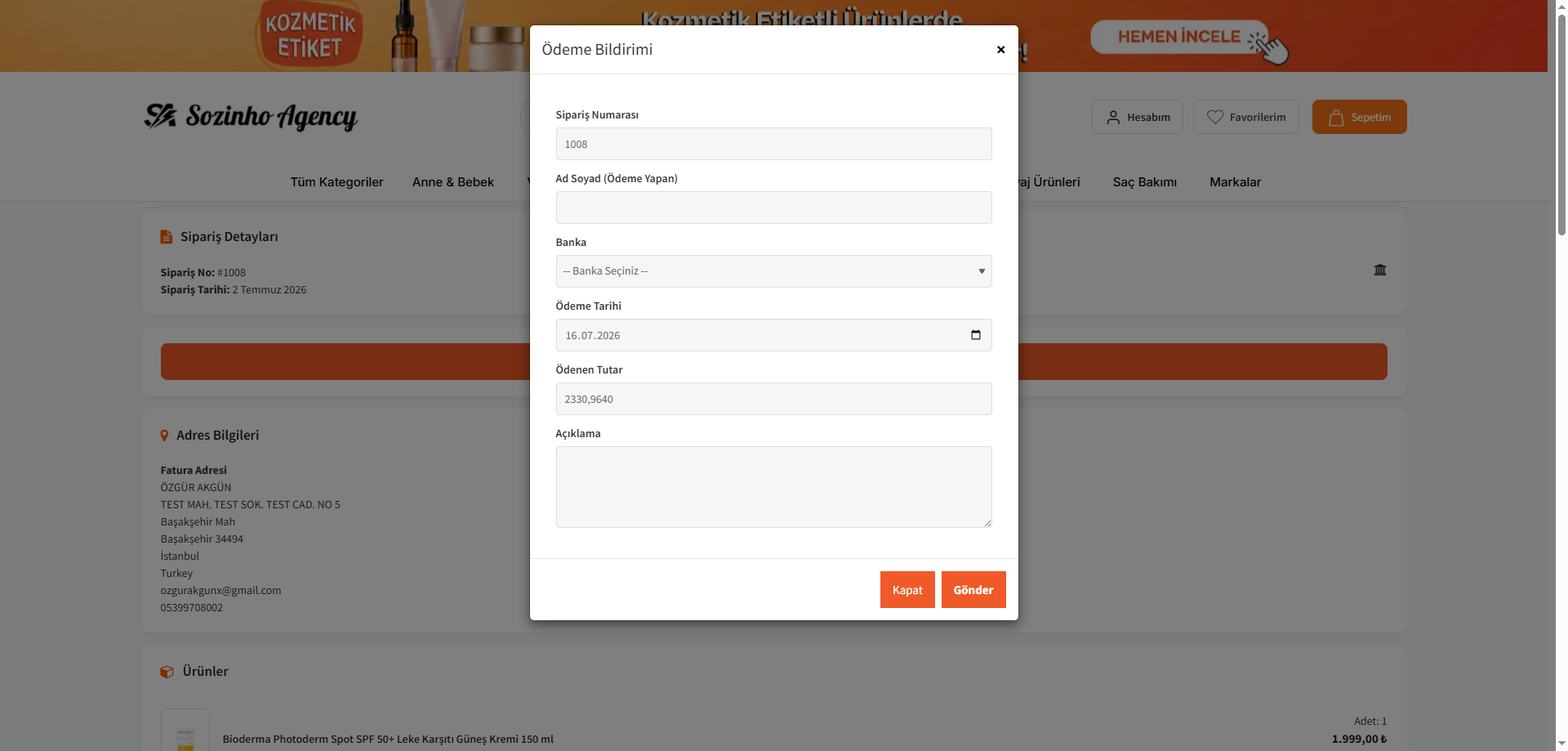Click the heart icon in Favorilerim
Viewport: 1568px width, 751px height.
(1215, 117)
